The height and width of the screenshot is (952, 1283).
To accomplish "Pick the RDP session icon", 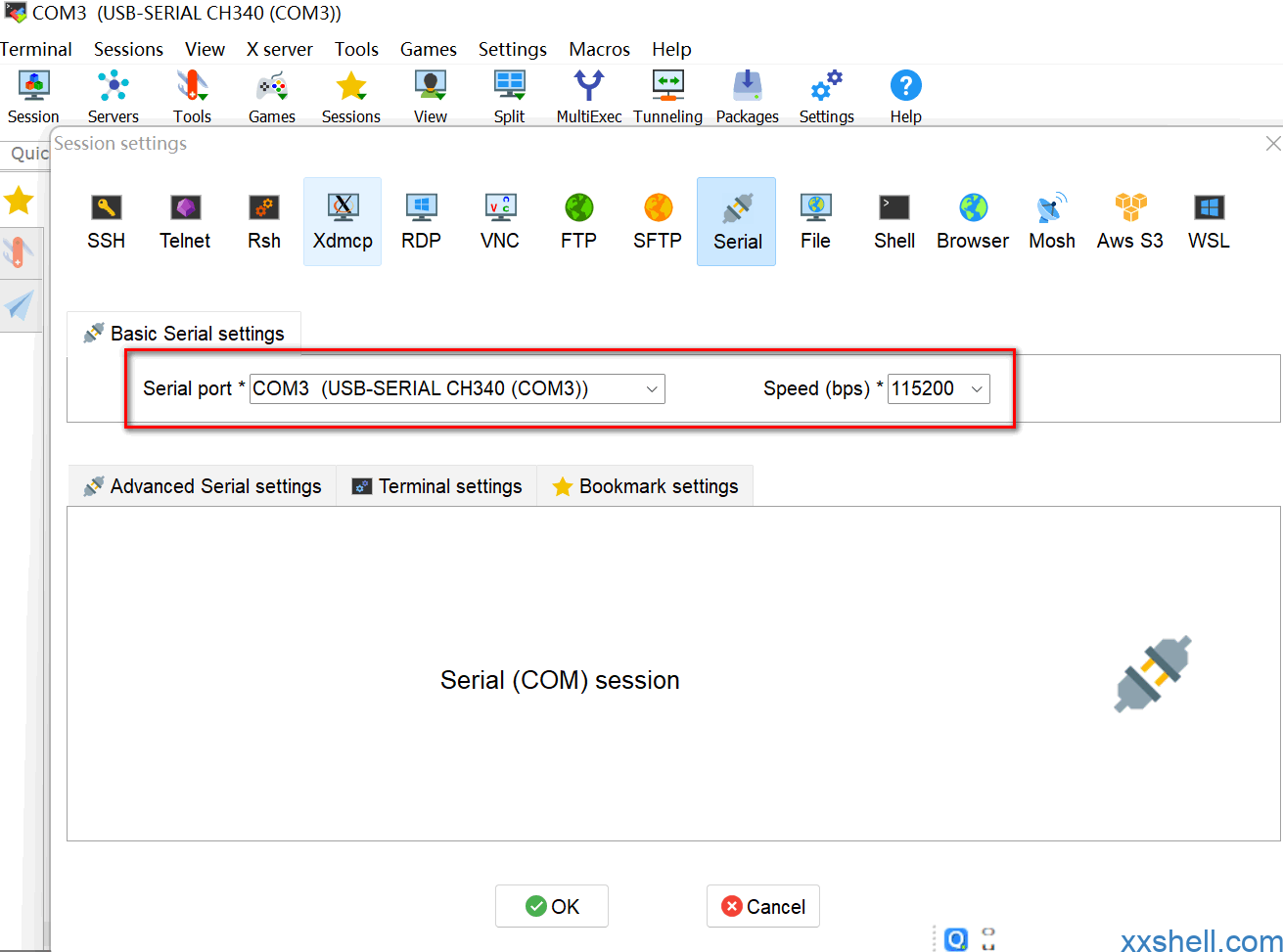I will [421, 222].
